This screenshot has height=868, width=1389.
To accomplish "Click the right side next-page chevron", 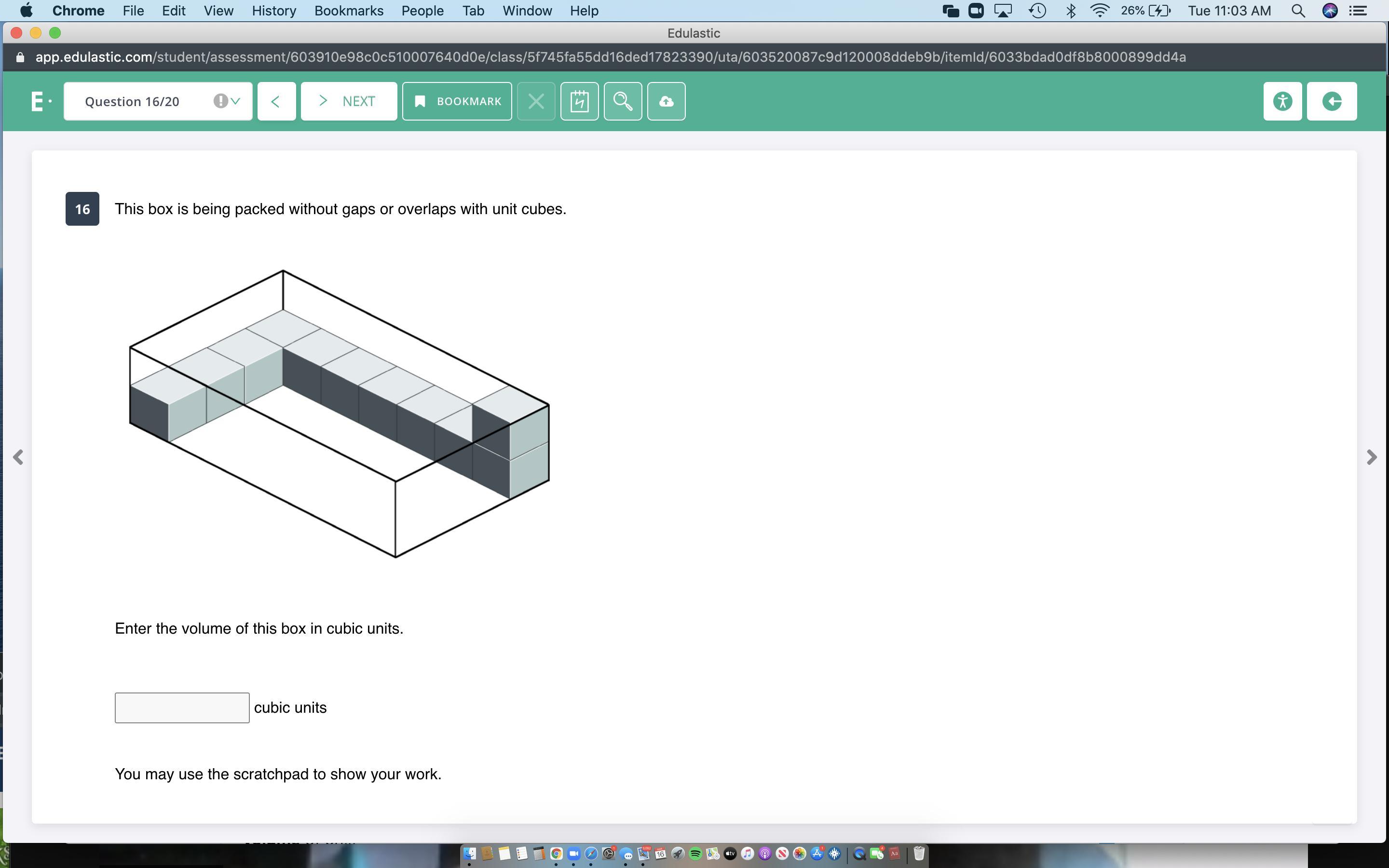I will 1371,457.
